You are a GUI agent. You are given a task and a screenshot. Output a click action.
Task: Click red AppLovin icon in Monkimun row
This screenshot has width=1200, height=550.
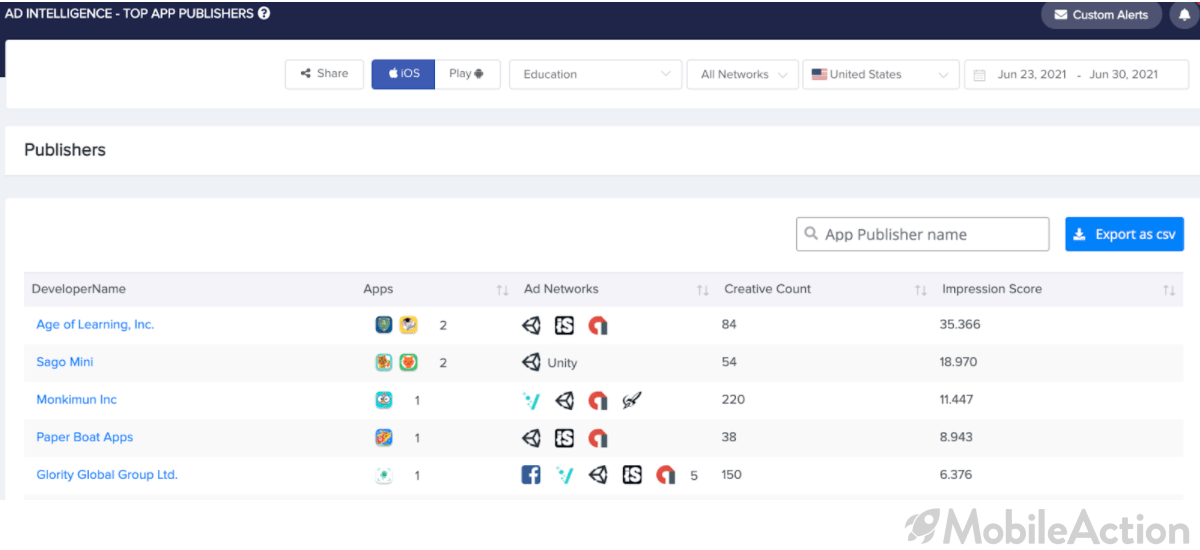tap(597, 400)
